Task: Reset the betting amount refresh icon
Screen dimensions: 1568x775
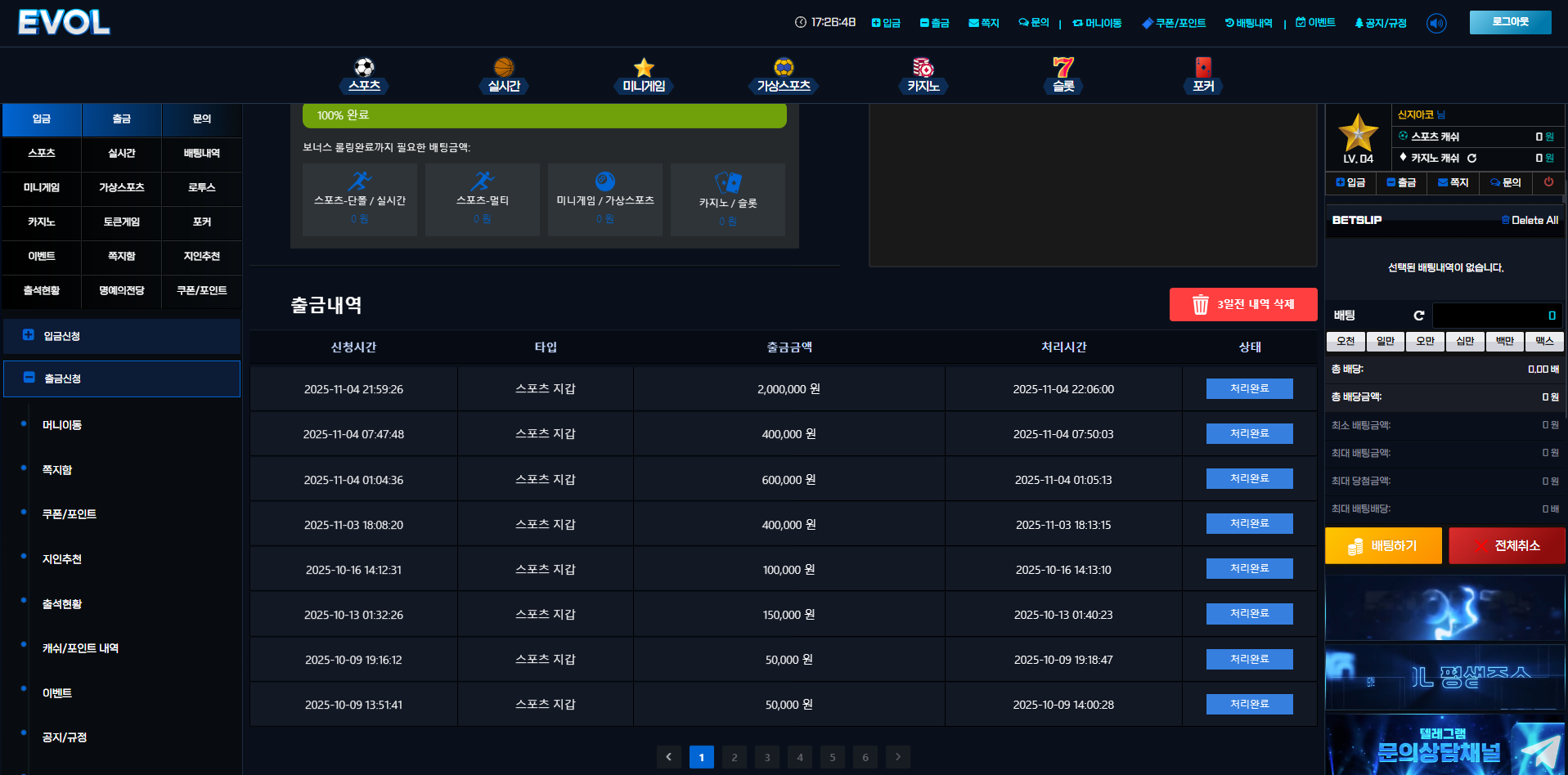Action: click(1419, 316)
